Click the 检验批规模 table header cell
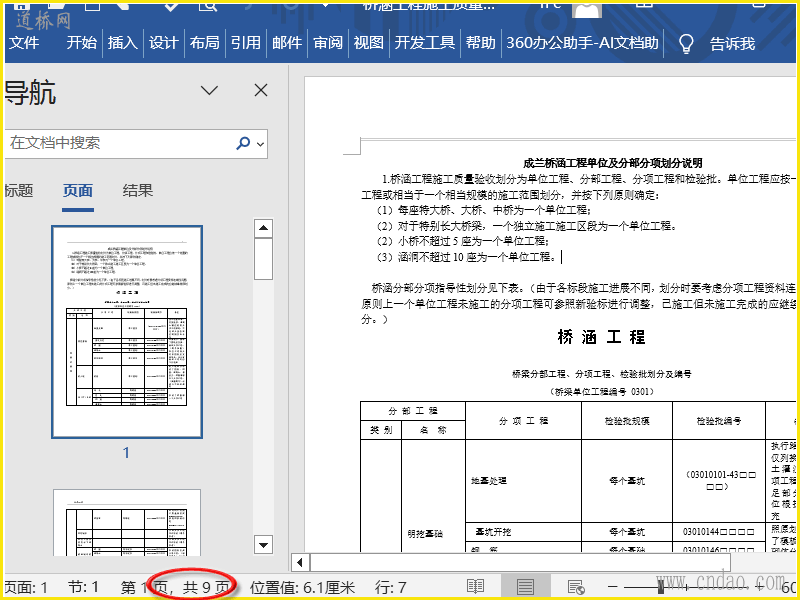The image size is (800, 600). coord(627,421)
